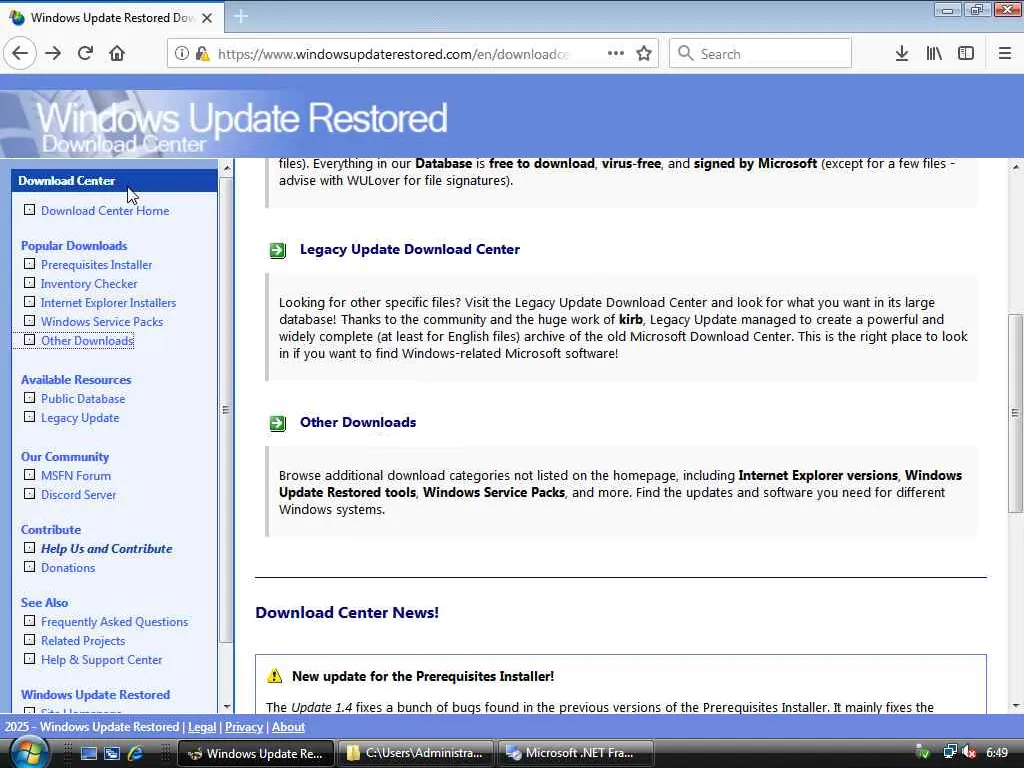Open the Firefox downloads panel
Screen dimensions: 1024x768
click(902, 54)
